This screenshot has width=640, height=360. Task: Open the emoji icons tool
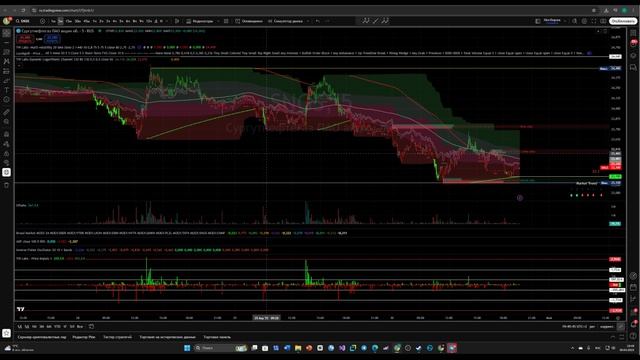[7, 100]
